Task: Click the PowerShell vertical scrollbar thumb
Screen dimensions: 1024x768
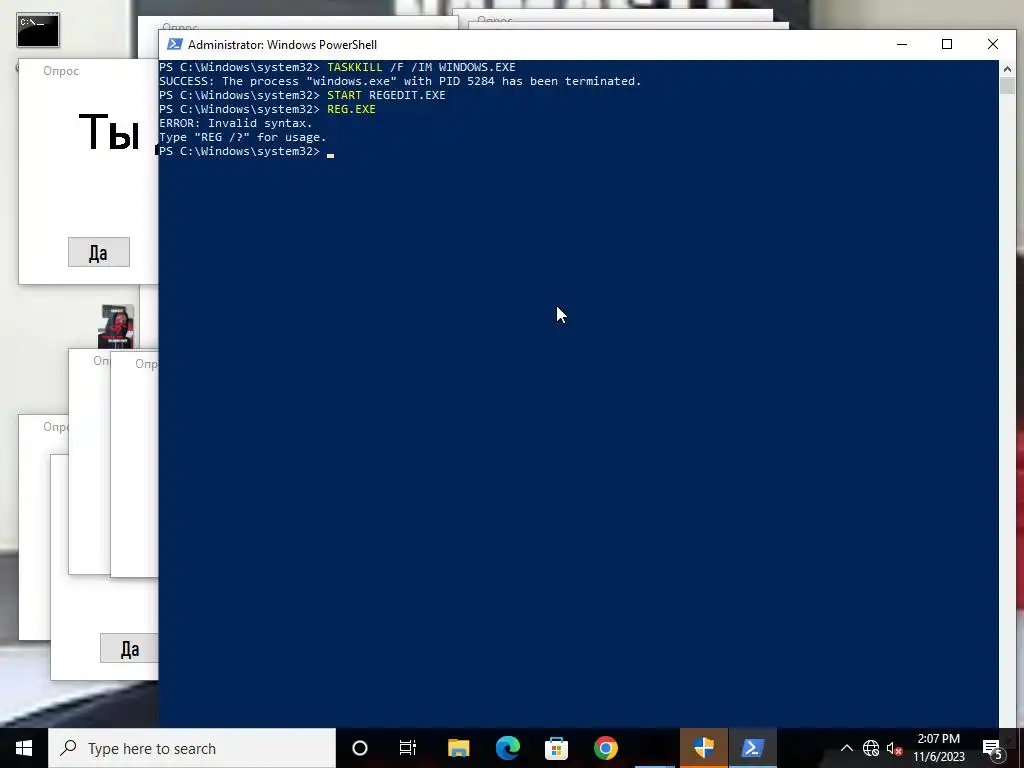Action: pyautogui.click(x=1006, y=86)
